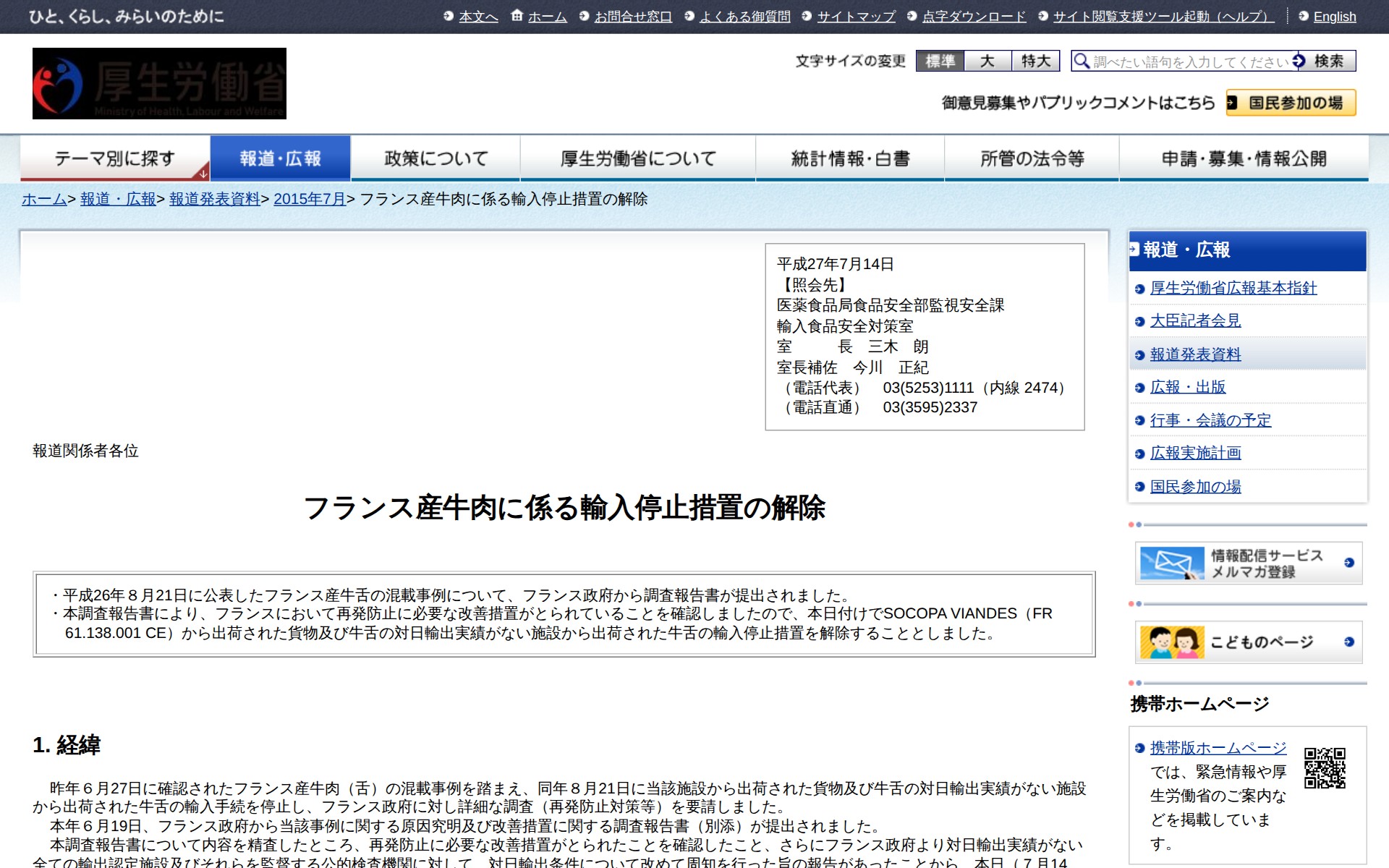The image size is (1389, 868).
Task: Click the mail magazine envelope banner icon
Action: (x=1171, y=563)
